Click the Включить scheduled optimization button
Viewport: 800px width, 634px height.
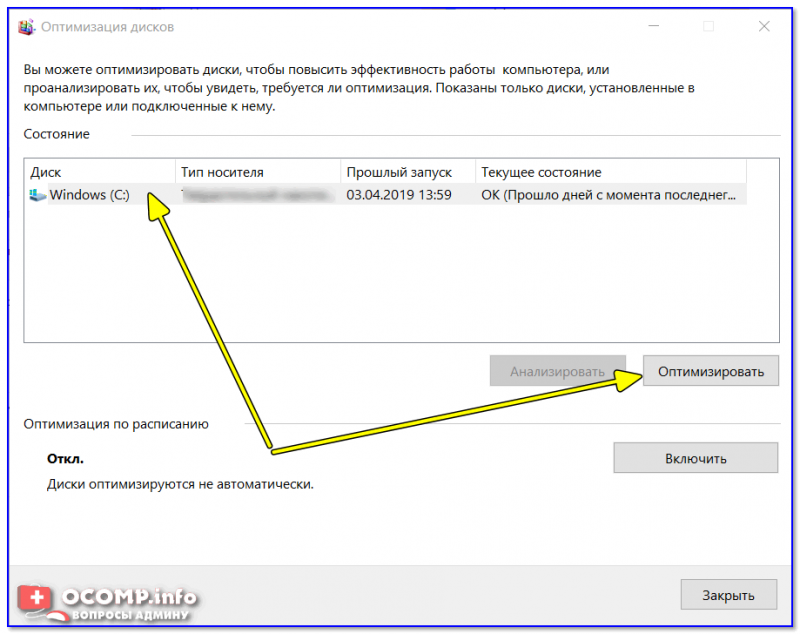pyautogui.click(x=695, y=458)
